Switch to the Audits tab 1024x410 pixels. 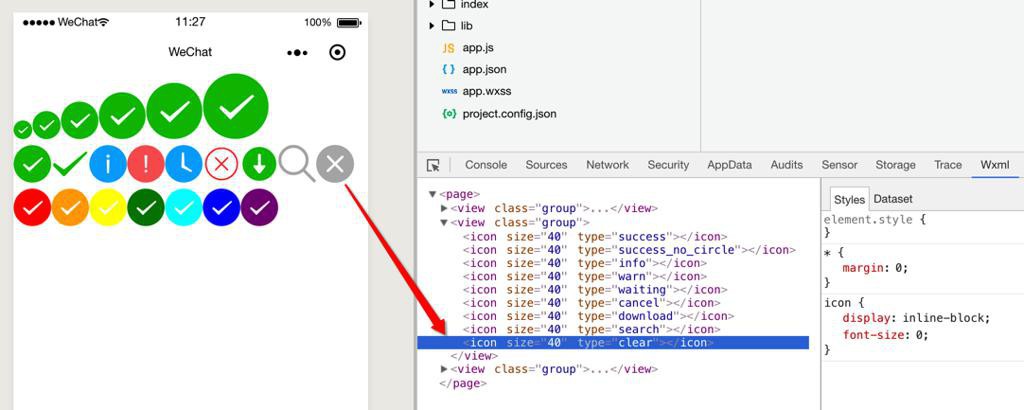(786, 165)
